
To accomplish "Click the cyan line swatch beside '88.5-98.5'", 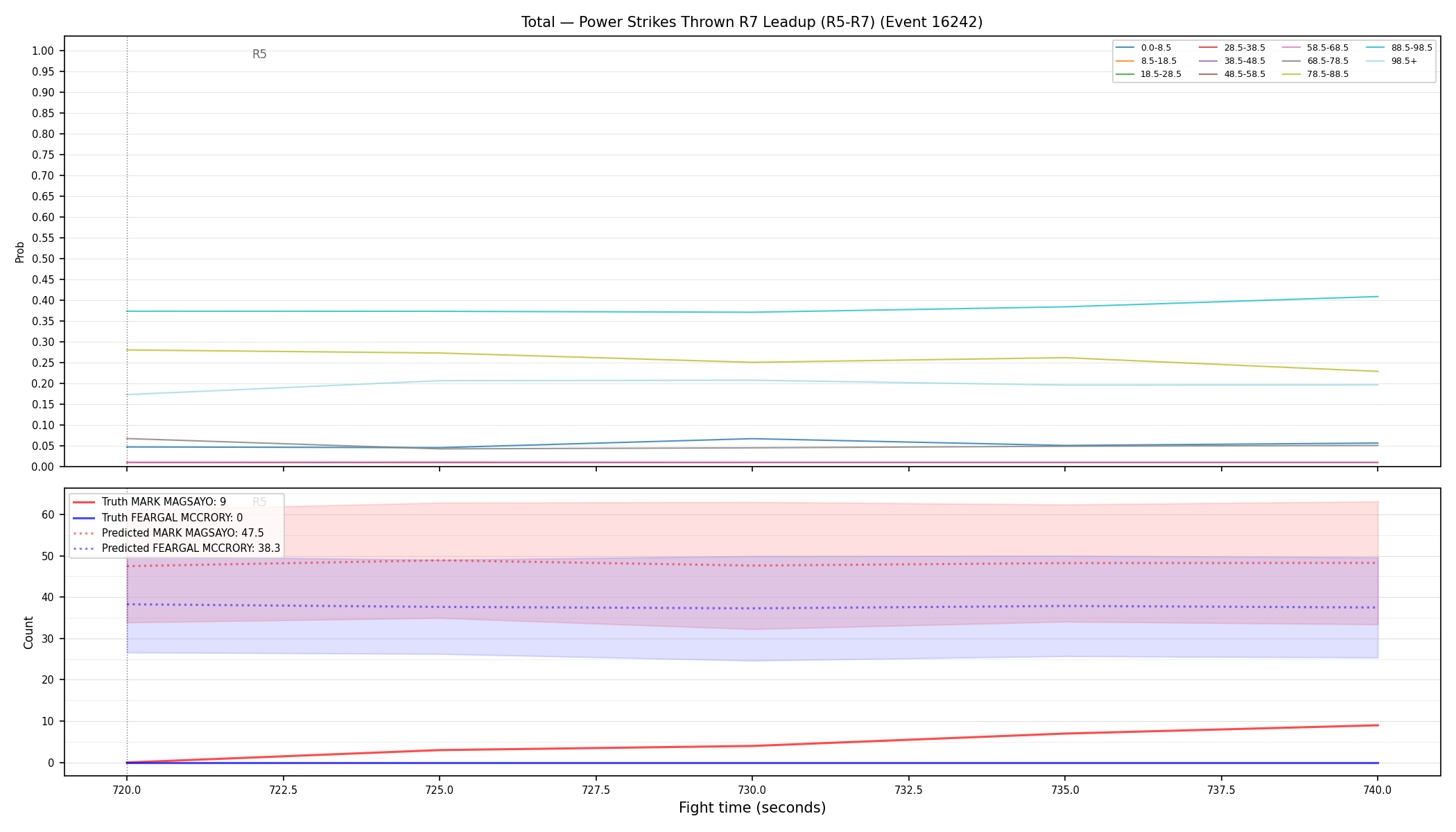I will point(1375,48).
